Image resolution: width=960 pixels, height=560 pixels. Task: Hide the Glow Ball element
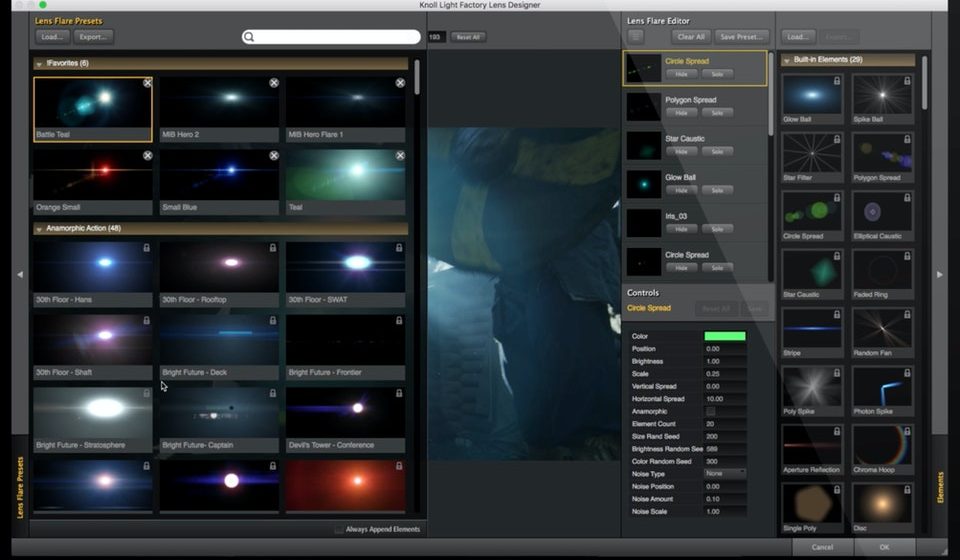tap(681, 190)
